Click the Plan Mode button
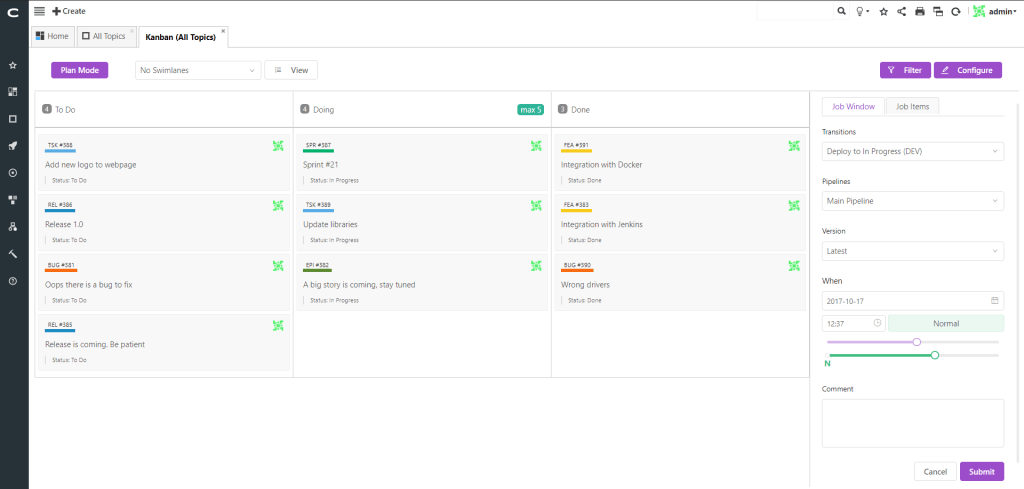The image size is (1024, 489). click(x=80, y=71)
